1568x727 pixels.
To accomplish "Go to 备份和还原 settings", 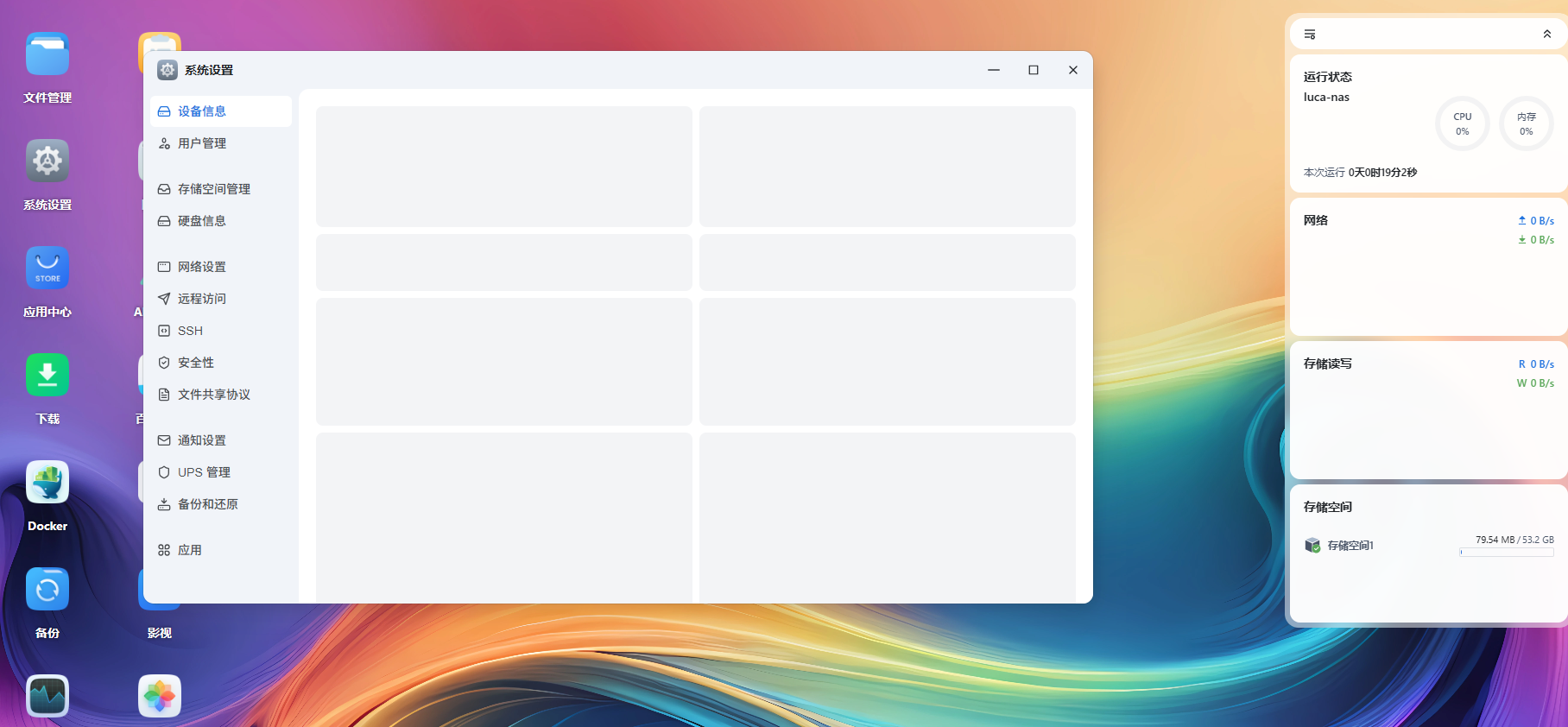I will (221, 504).
